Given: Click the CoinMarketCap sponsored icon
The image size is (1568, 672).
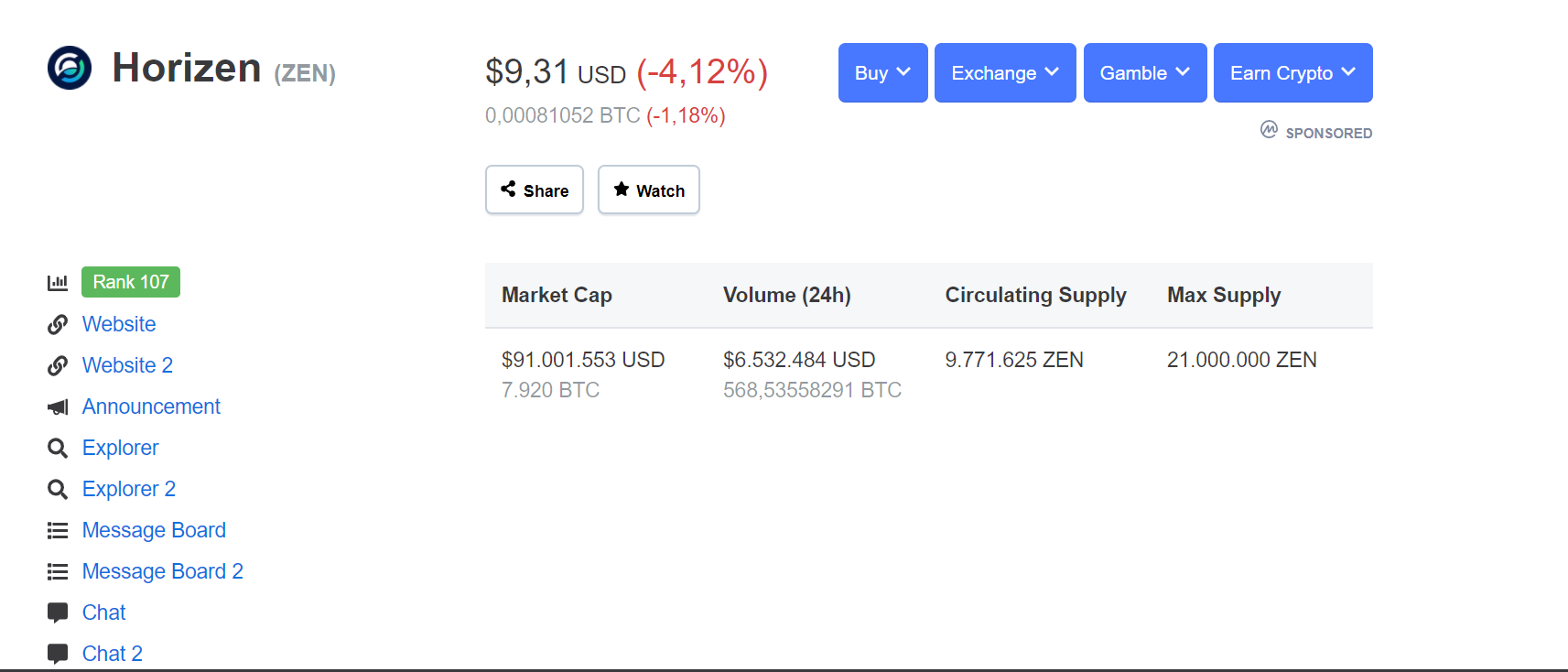Looking at the screenshot, I should pos(1269,130).
